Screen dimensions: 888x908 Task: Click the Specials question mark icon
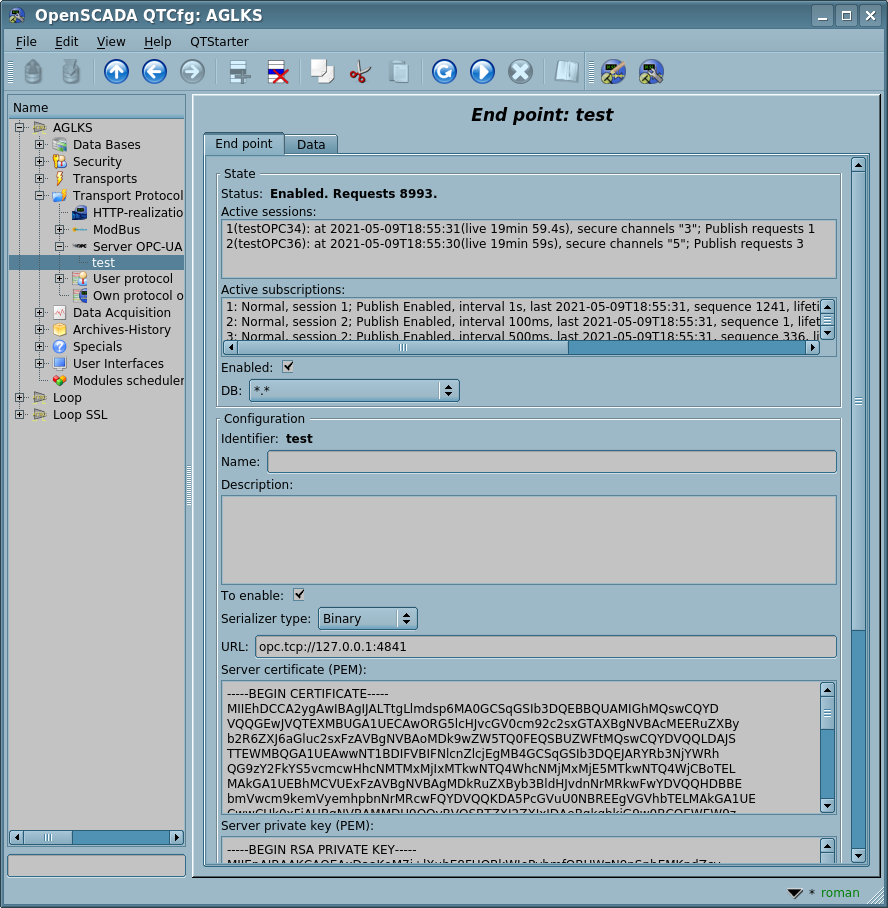click(x=60, y=346)
